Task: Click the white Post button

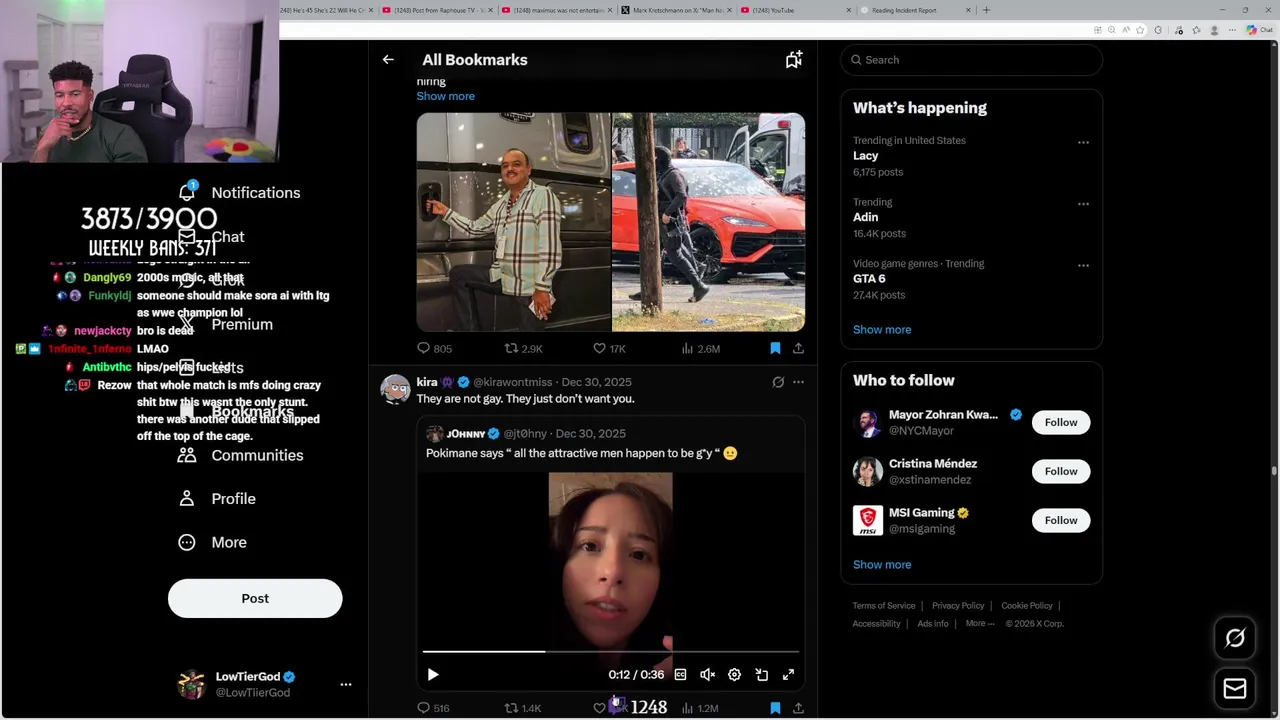Action: pos(255,598)
